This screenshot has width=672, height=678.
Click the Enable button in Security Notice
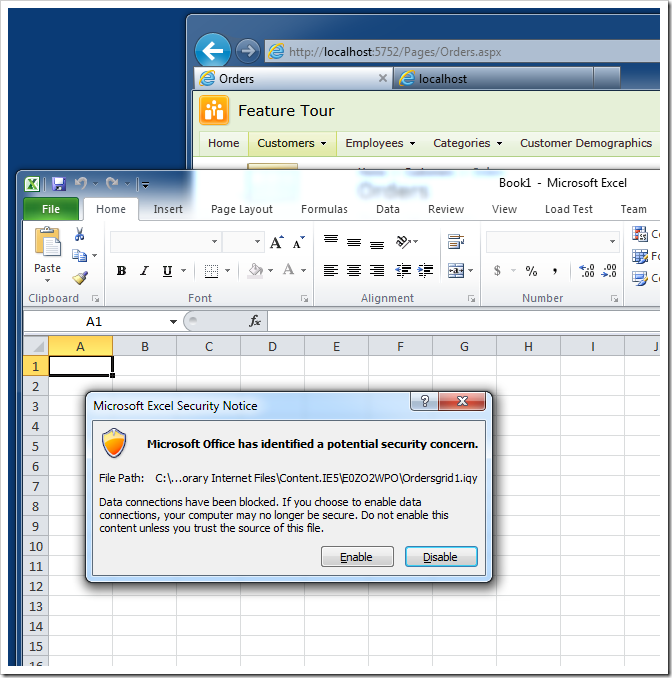[357, 556]
